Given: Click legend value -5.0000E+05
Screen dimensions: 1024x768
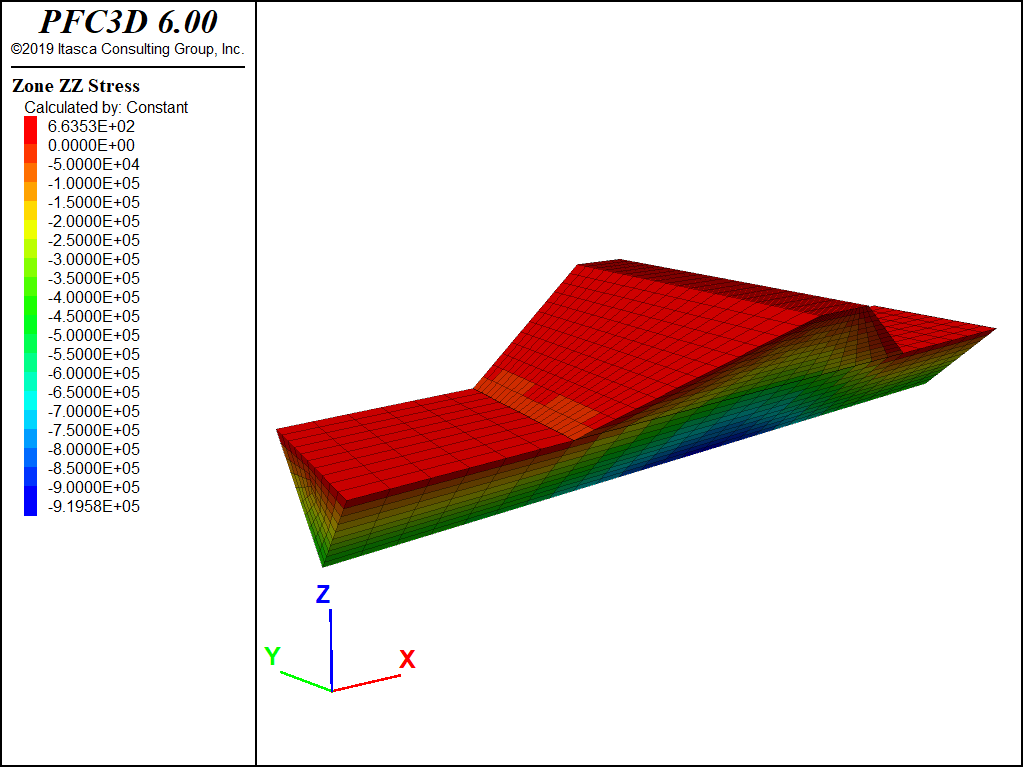Looking at the screenshot, I should (94, 335).
